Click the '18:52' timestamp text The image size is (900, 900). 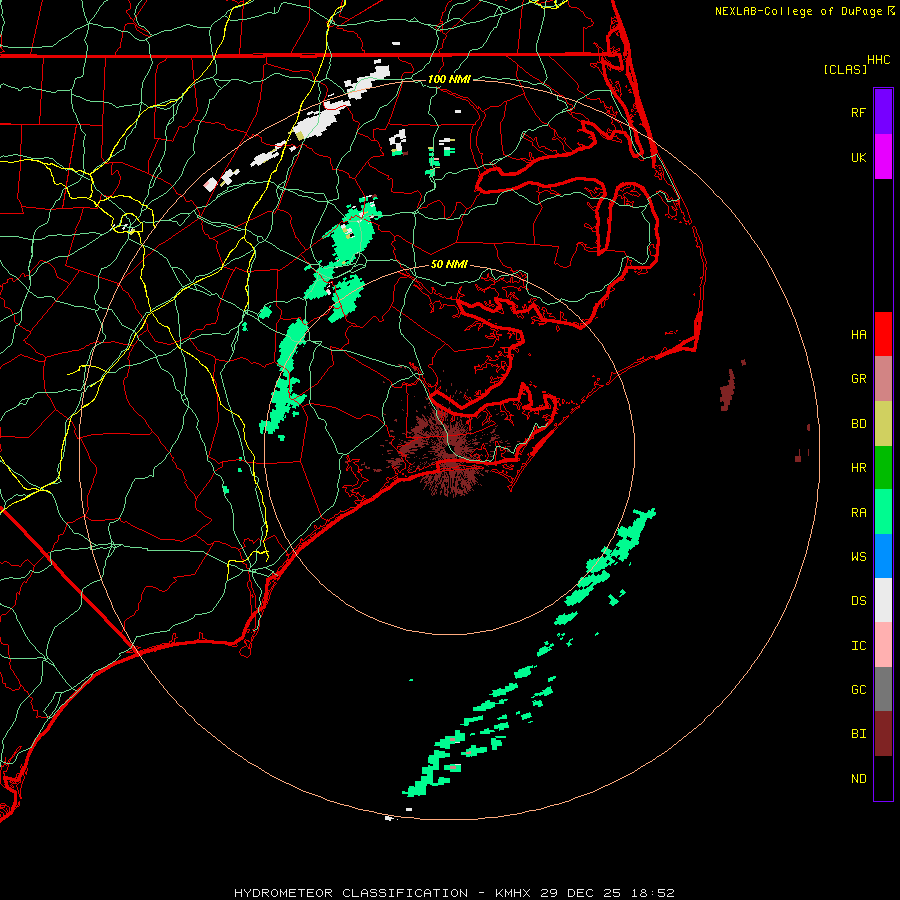click(x=653, y=893)
